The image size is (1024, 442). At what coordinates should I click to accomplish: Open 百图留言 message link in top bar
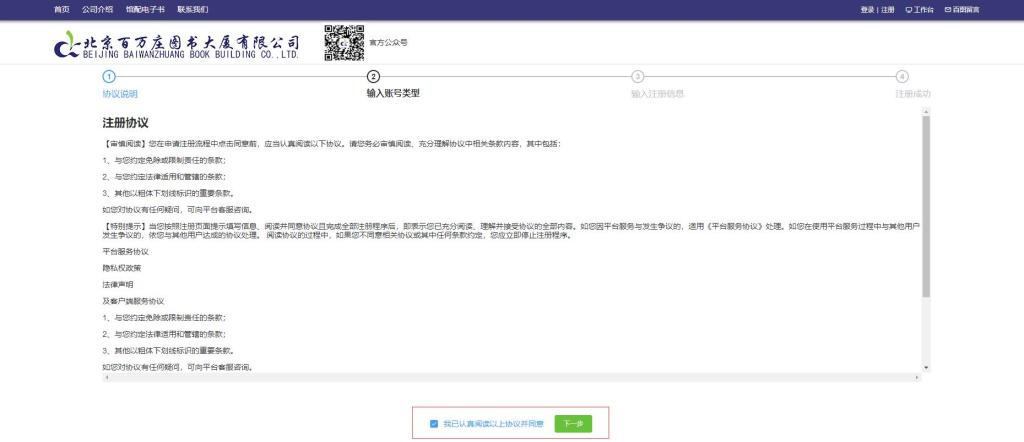[x=962, y=9]
